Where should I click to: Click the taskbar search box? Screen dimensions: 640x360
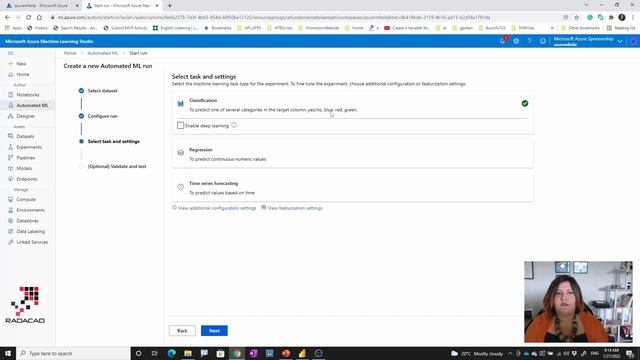(73, 353)
